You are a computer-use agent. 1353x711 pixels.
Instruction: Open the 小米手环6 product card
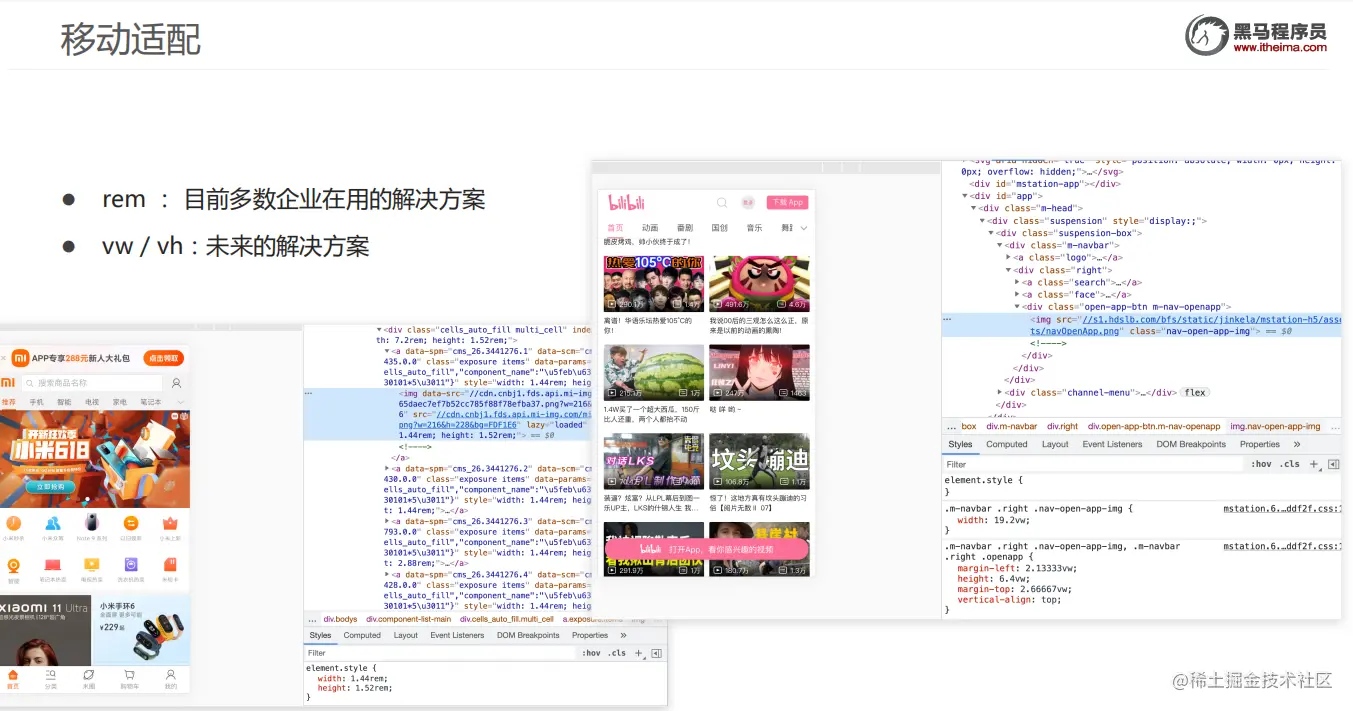click(141, 629)
